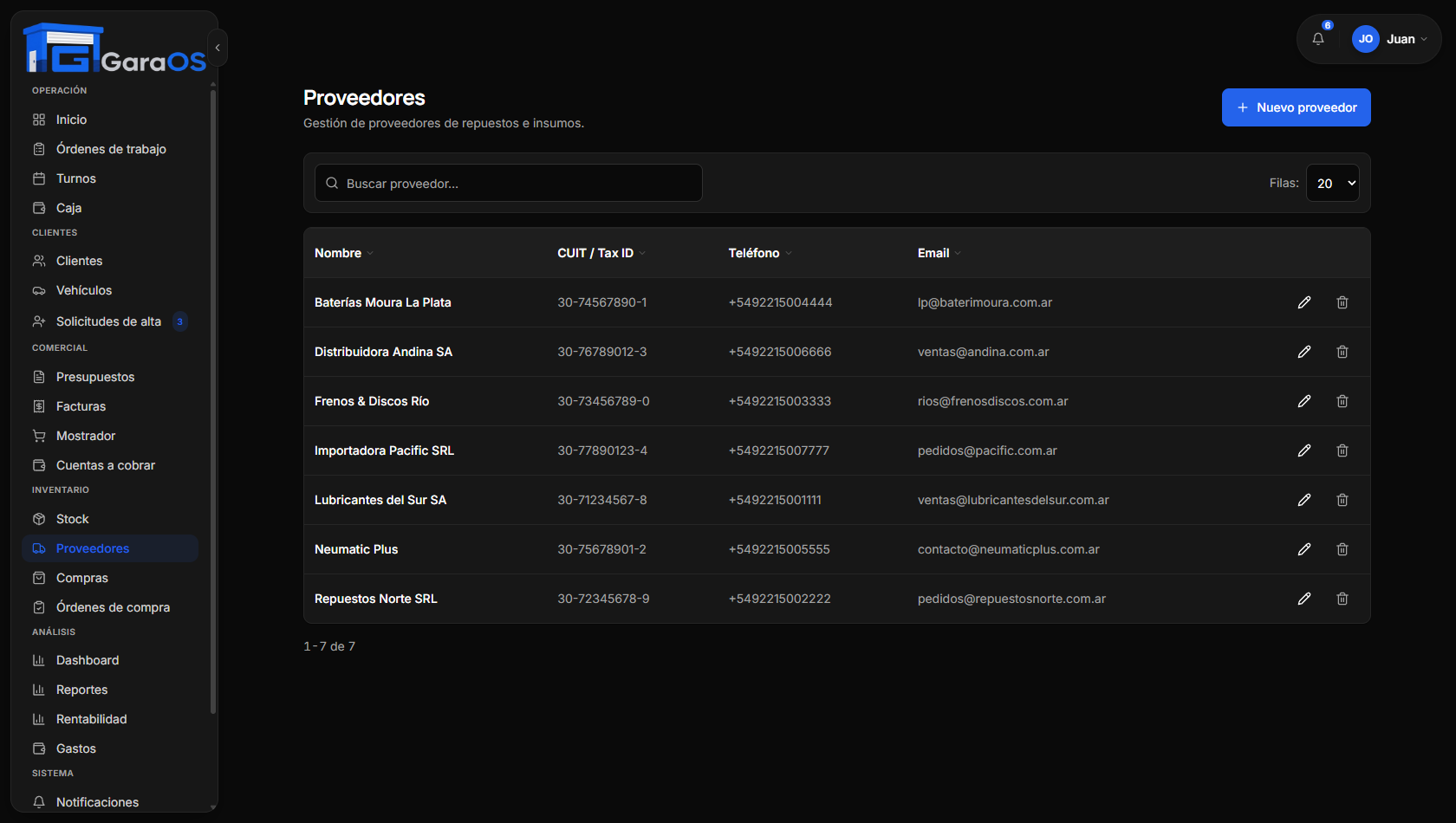Click trash icon for Distribuidora Andina SA

pyautogui.click(x=1342, y=352)
